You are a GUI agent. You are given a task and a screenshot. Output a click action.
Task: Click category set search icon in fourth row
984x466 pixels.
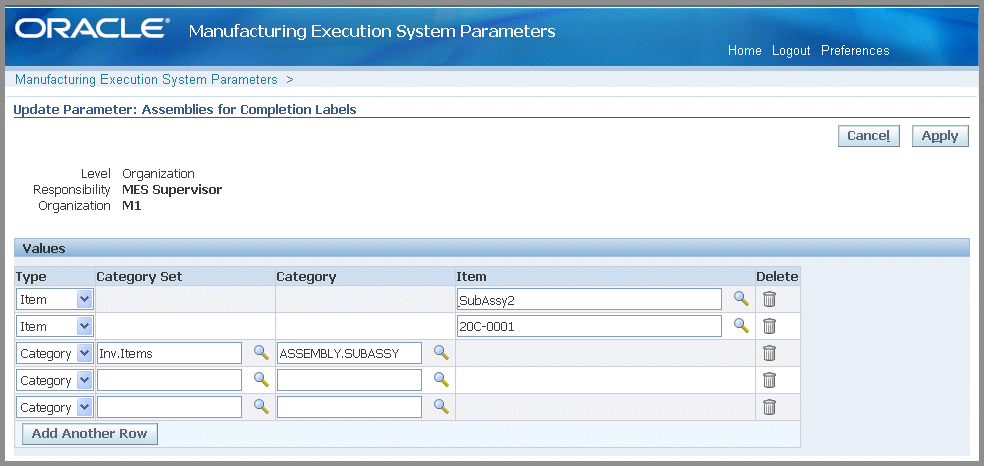[261, 379]
